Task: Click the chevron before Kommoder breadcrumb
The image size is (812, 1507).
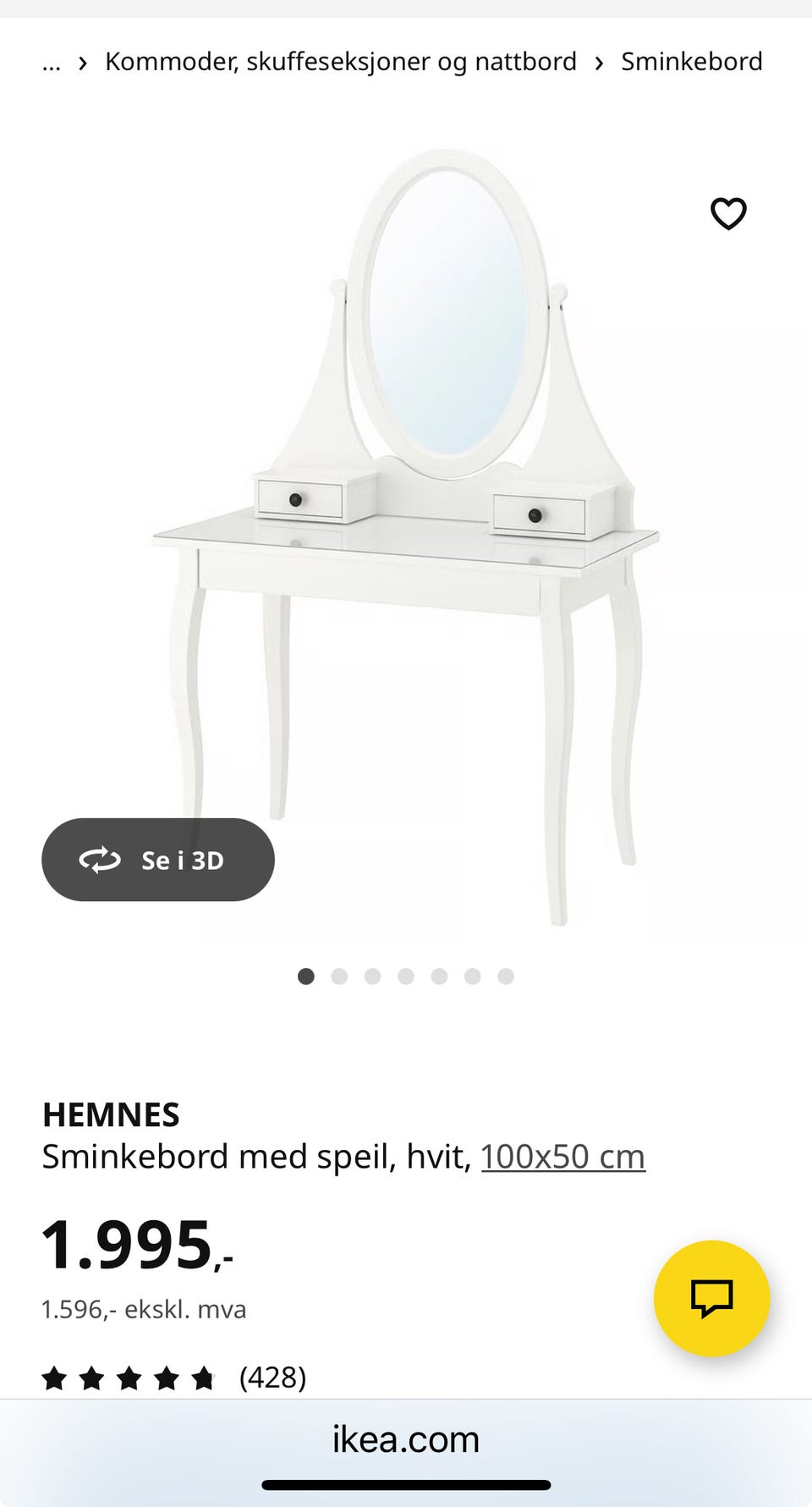Action: [x=83, y=63]
